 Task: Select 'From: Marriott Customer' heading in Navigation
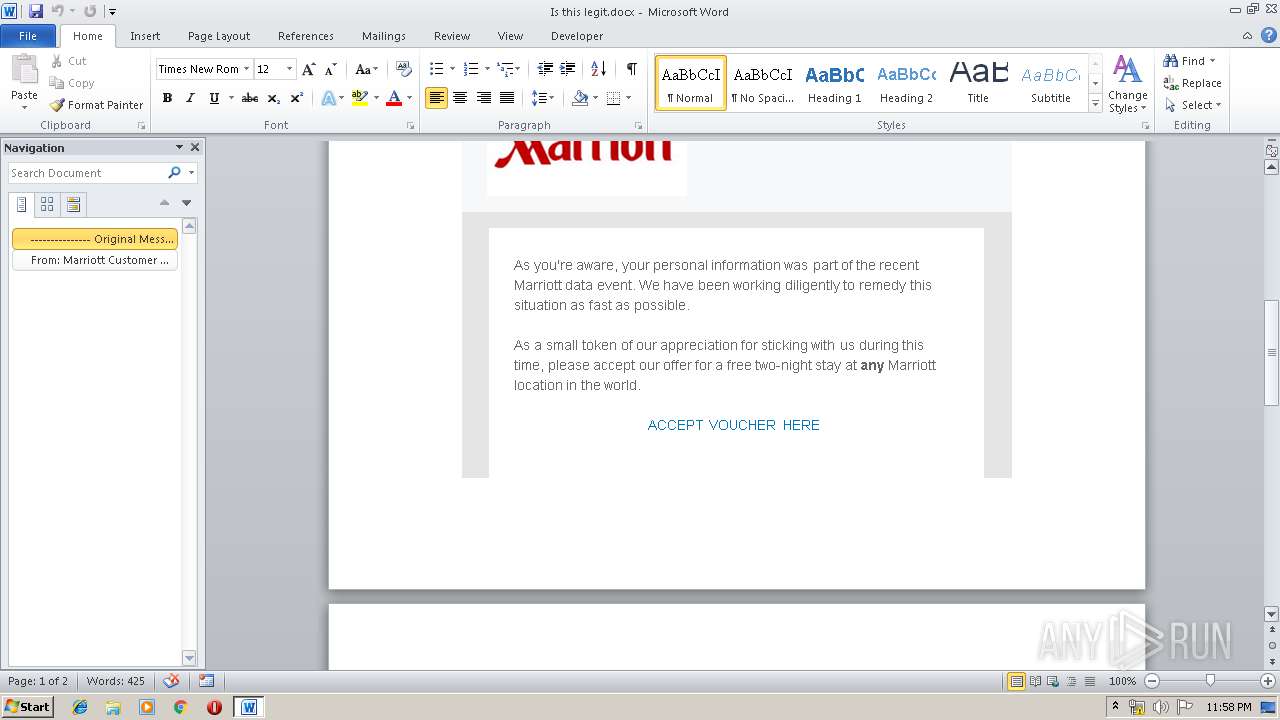coord(95,260)
